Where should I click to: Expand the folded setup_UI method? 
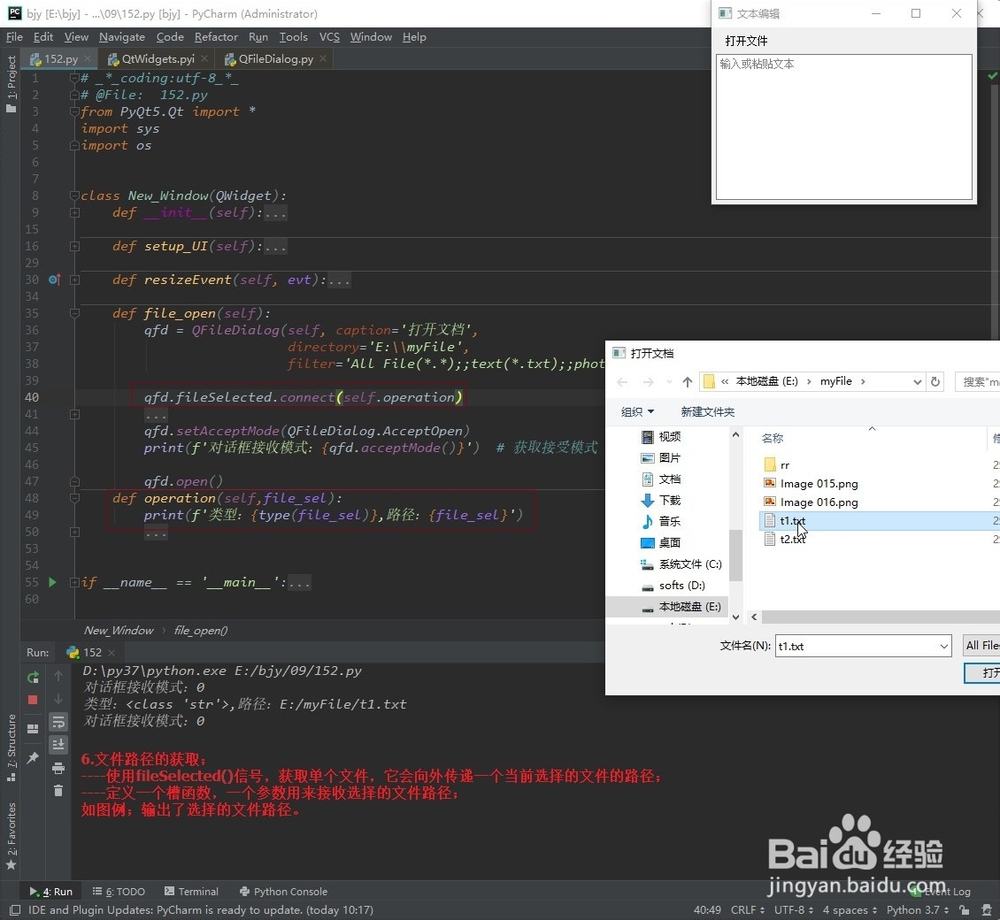click(x=75, y=246)
